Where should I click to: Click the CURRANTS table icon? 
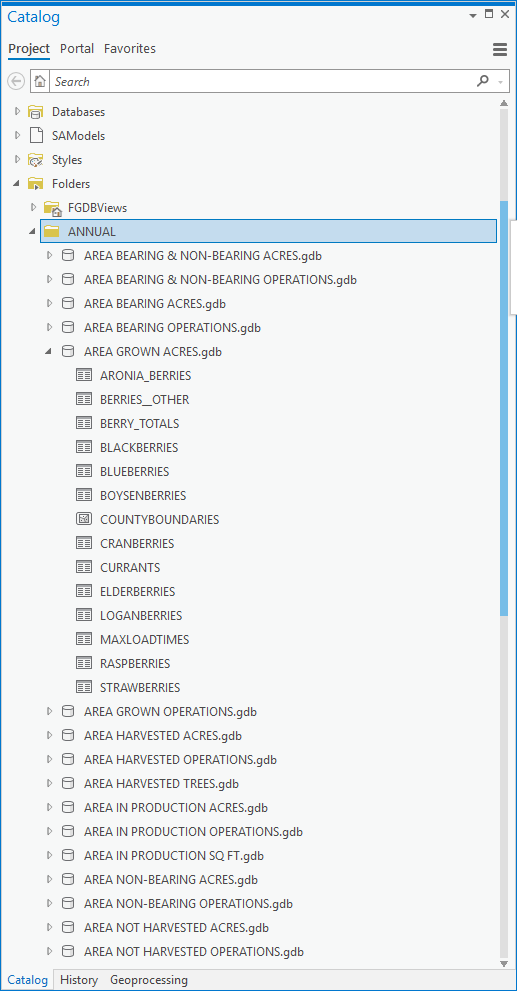tap(83, 568)
